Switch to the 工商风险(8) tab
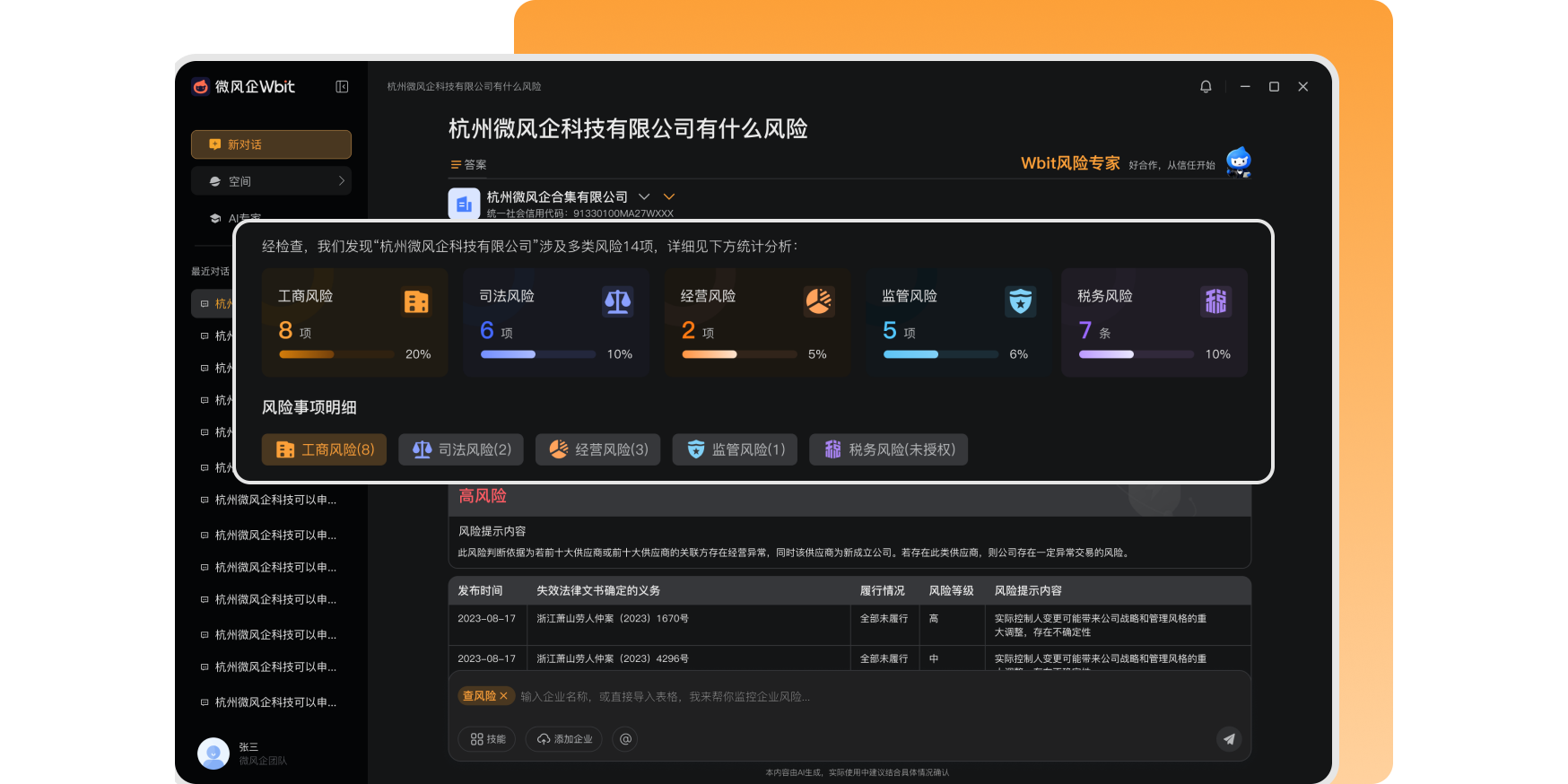 [x=324, y=449]
